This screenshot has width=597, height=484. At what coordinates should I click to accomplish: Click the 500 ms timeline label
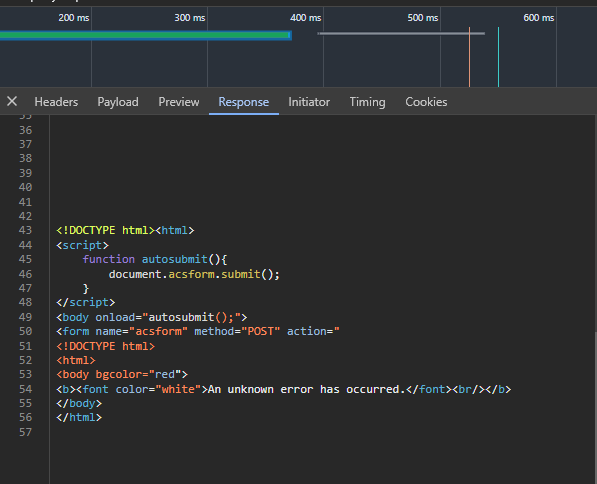pyautogui.click(x=423, y=18)
